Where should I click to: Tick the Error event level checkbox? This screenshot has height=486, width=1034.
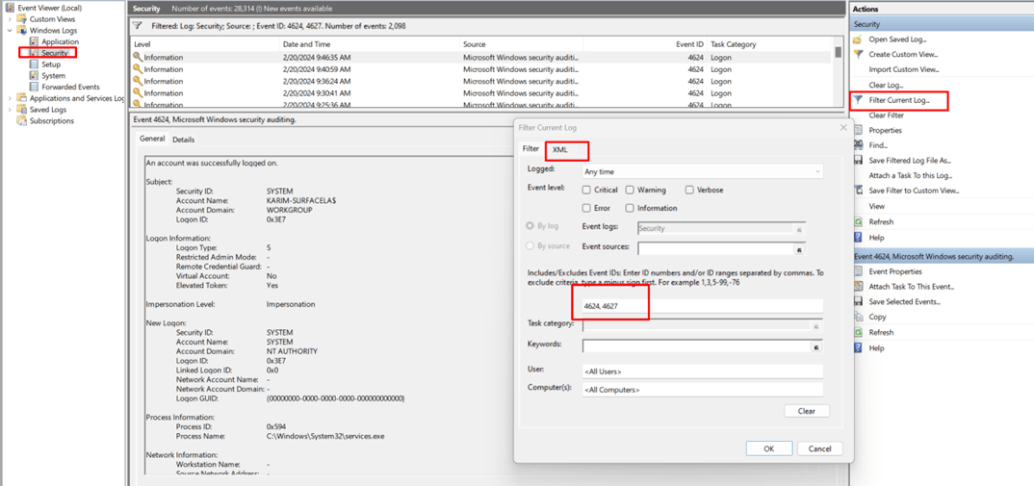[586, 208]
